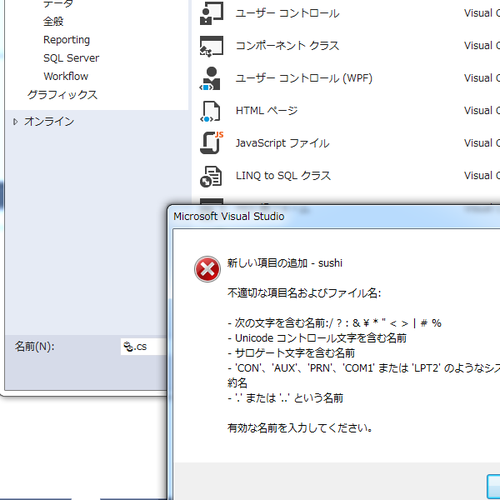Select the オンライン tree item label
Image resolution: width=500 pixels, height=500 pixels.
(x=49, y=121)
